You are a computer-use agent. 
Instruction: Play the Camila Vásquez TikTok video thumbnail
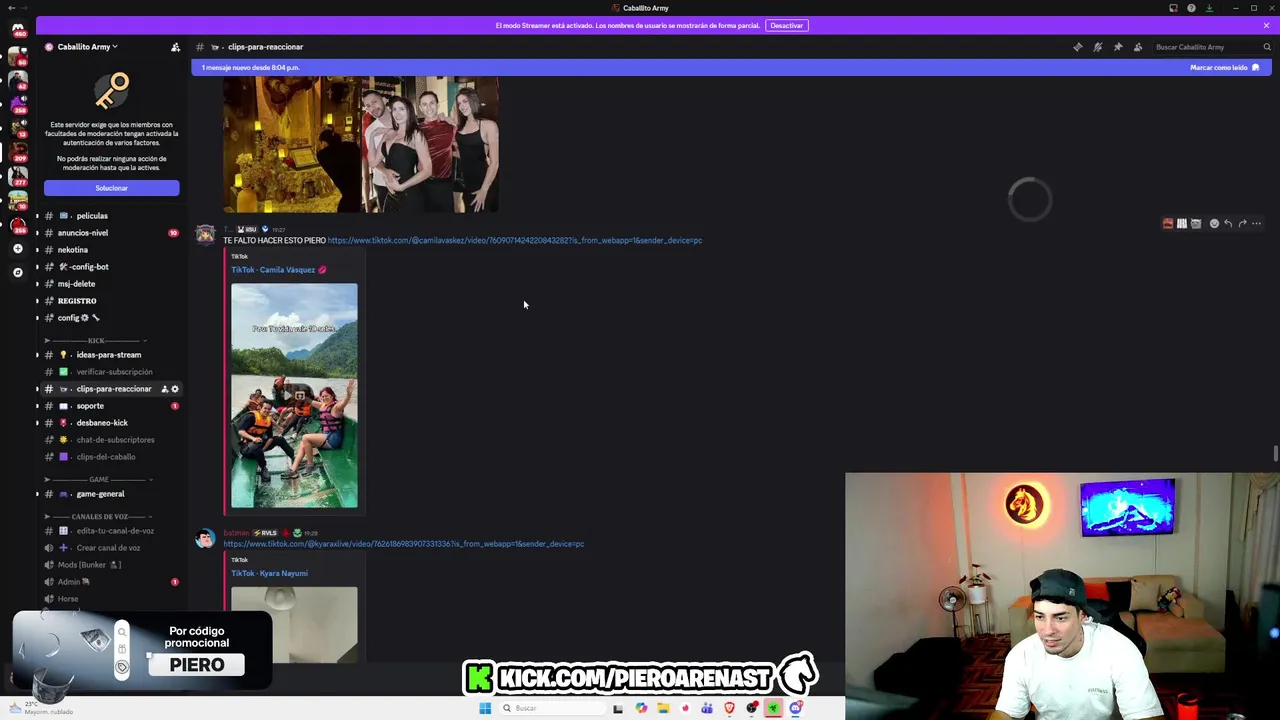[x=294, y=396]
